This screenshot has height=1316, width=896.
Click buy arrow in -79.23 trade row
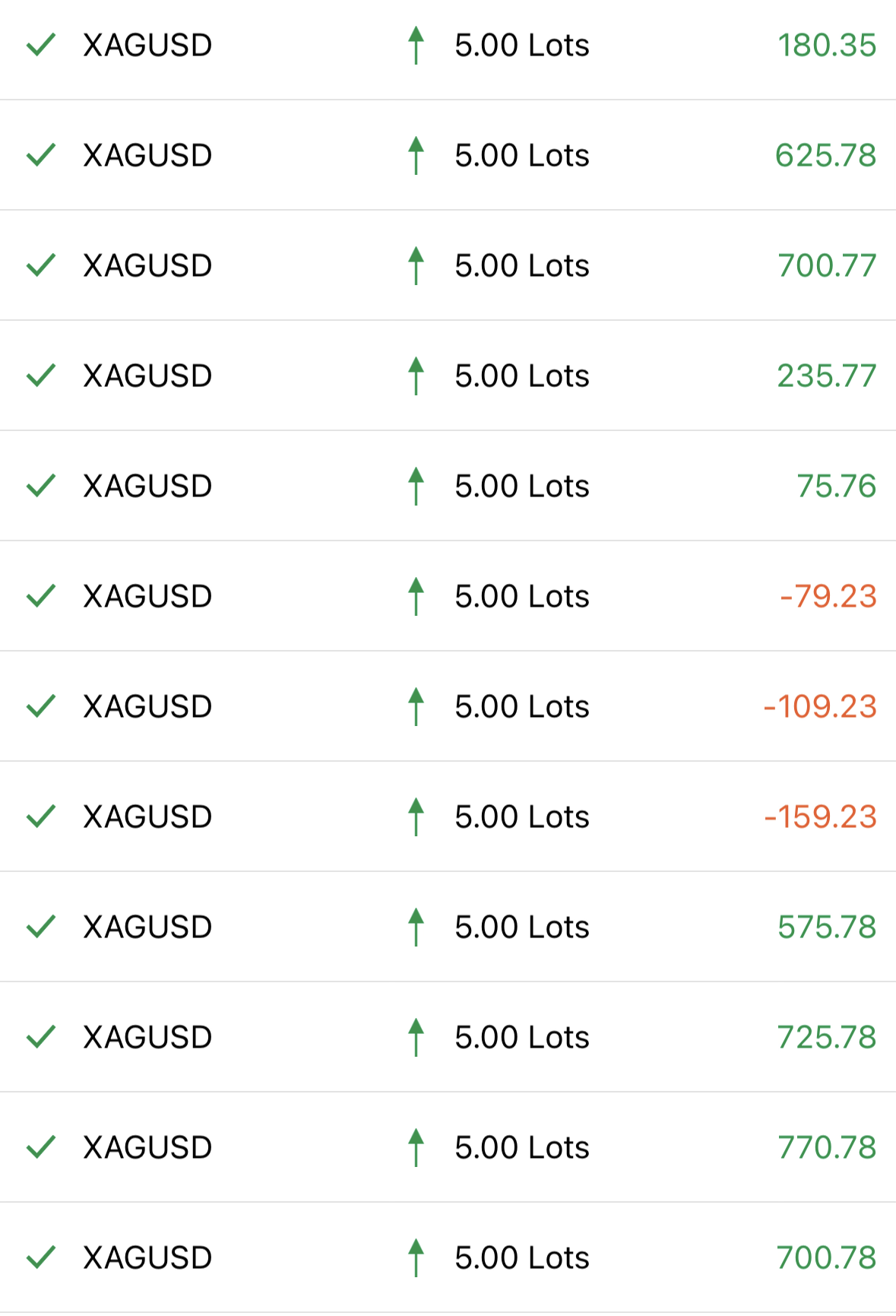pos(416,597)
